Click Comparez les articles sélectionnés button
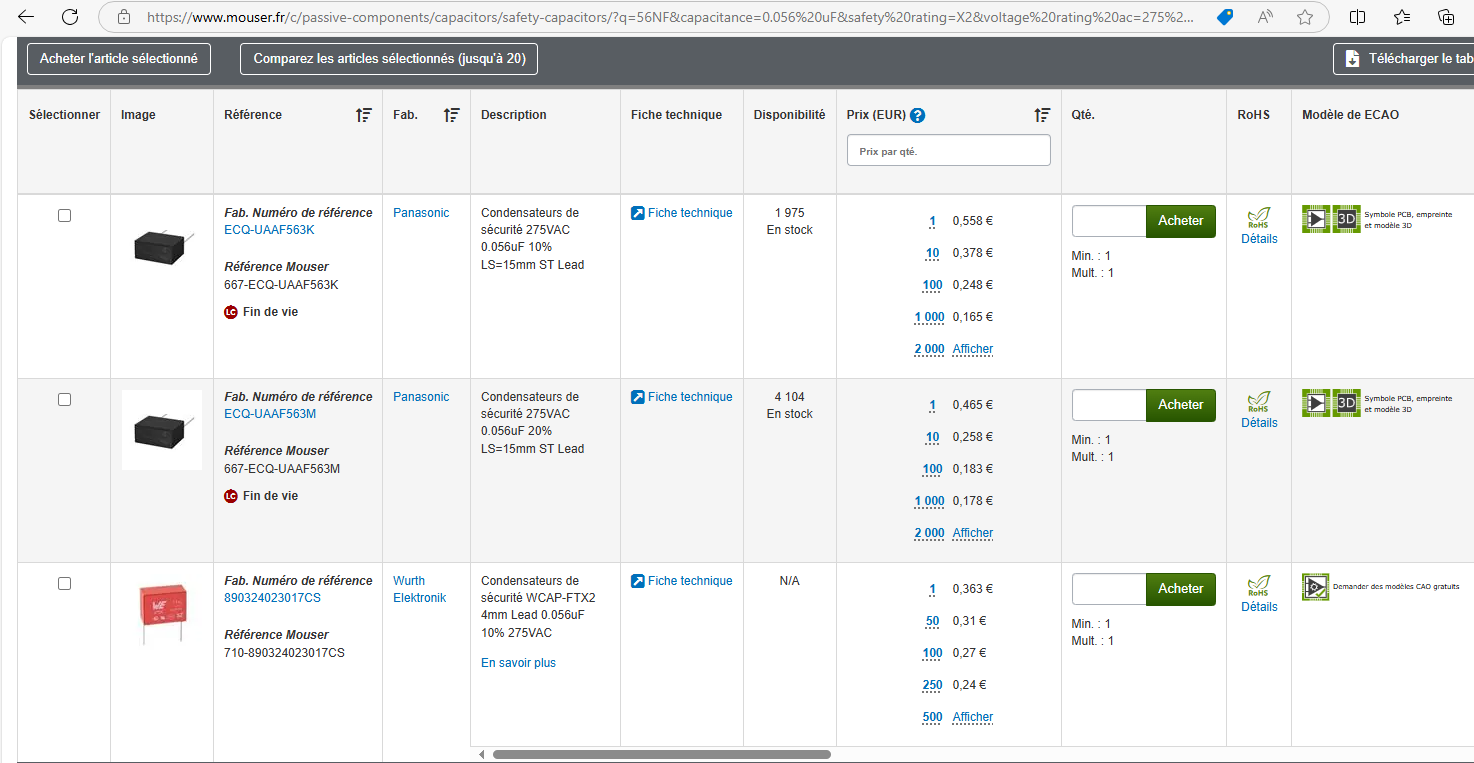1474x763 pixels. pos(389,59)
